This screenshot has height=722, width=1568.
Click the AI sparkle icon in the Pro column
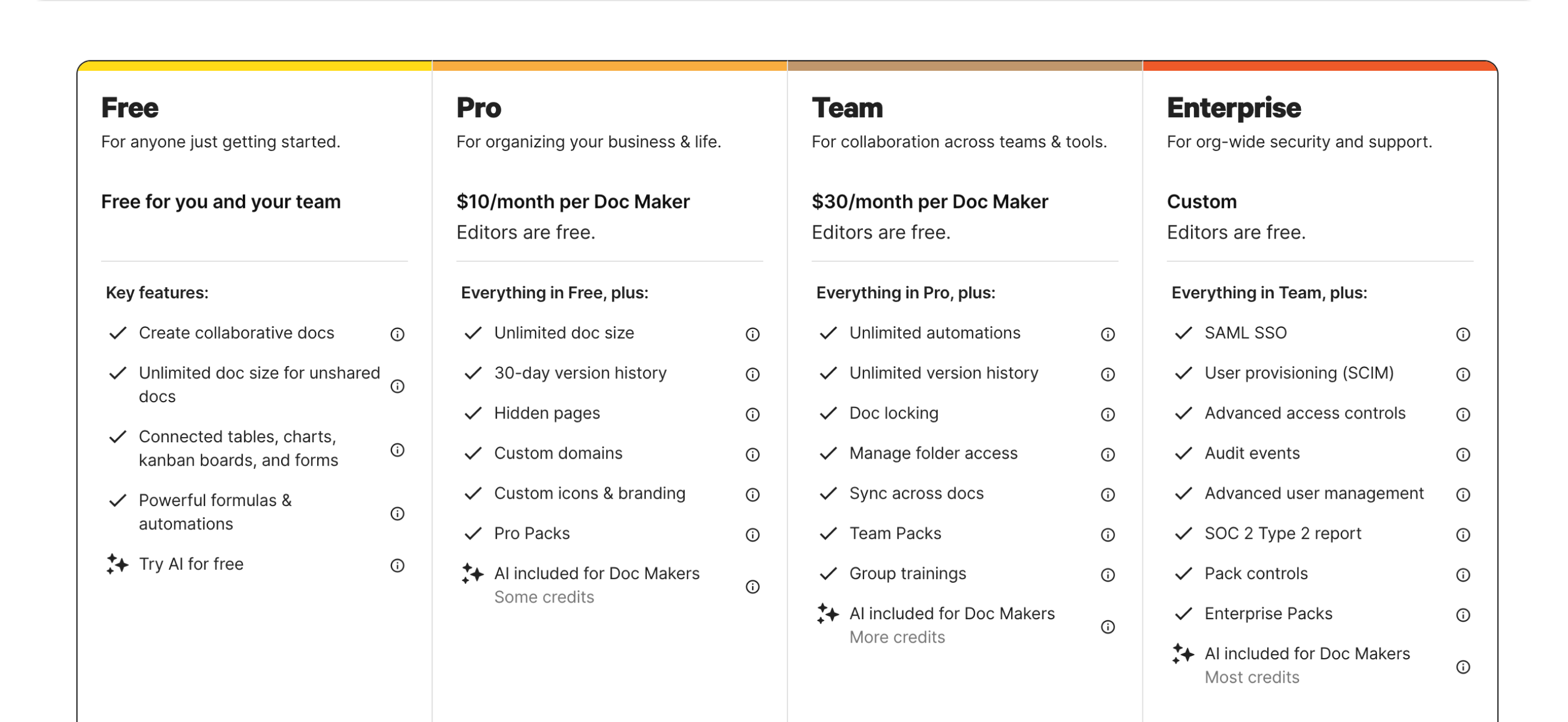coord(472,574)
